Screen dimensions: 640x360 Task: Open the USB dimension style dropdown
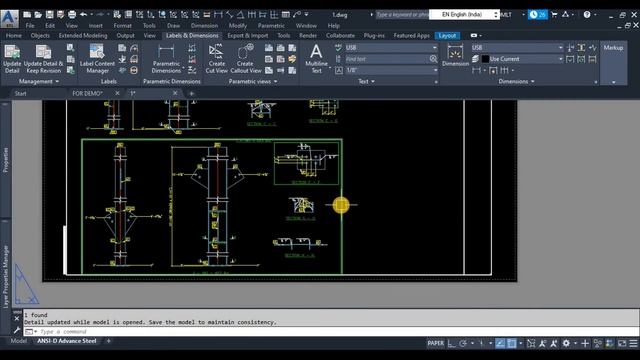click(x=517, y=48)
